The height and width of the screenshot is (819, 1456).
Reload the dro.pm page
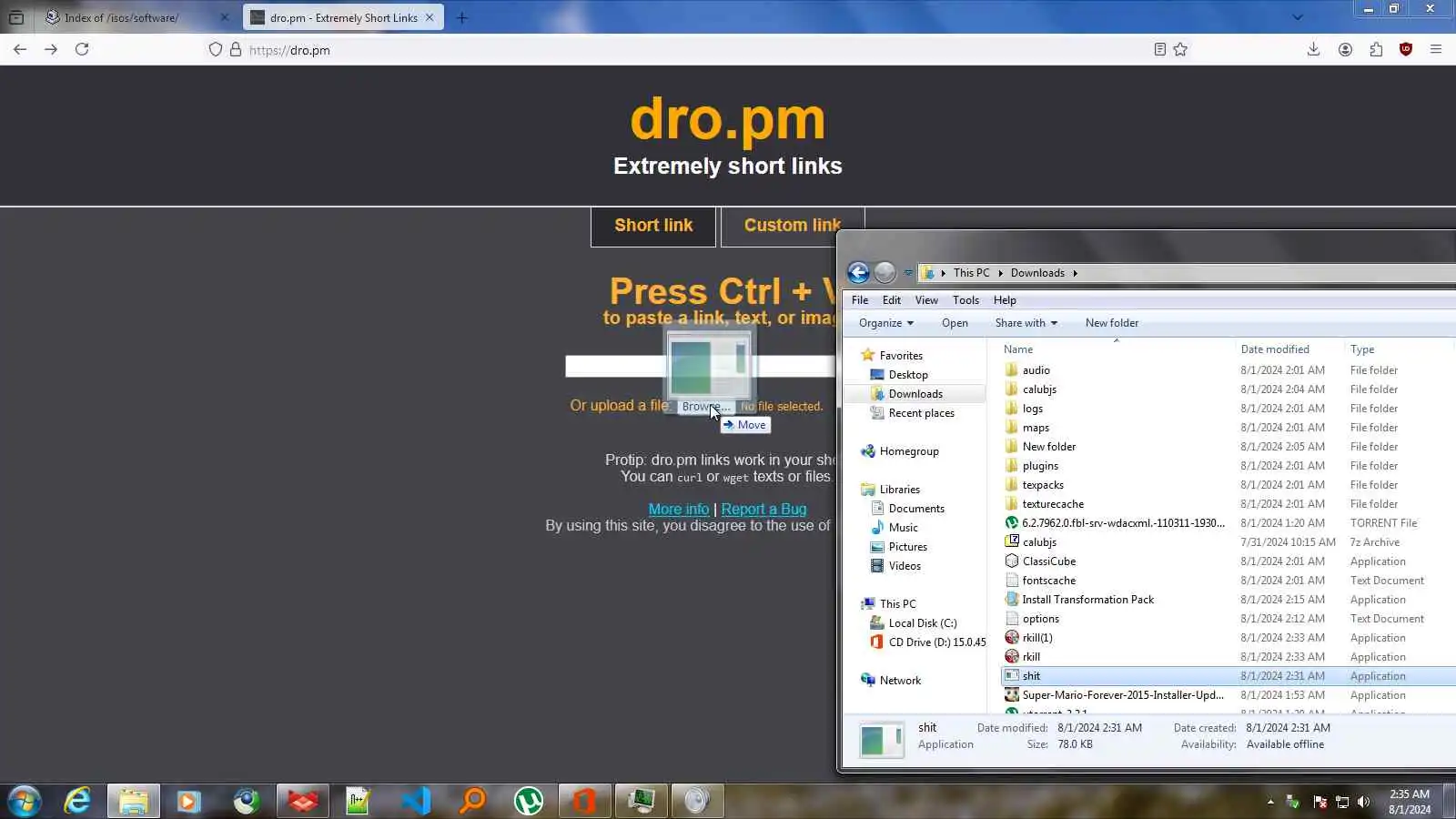82,49
